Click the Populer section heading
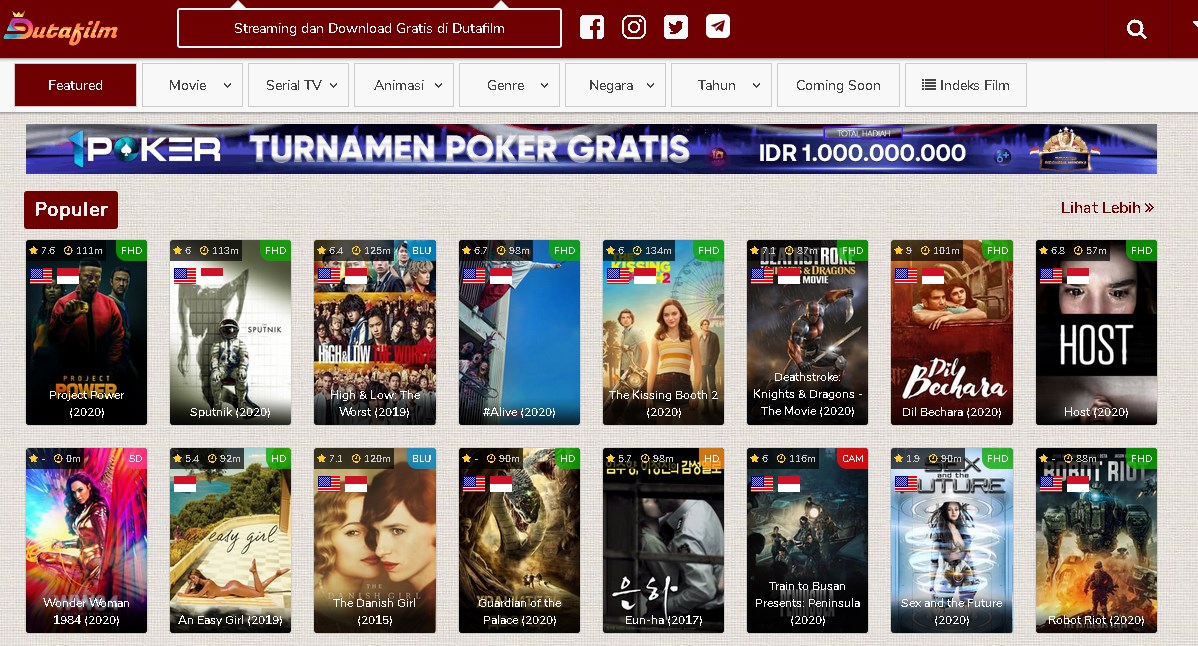The height and width of the screenshot is (646, 1198). (71, 209)
